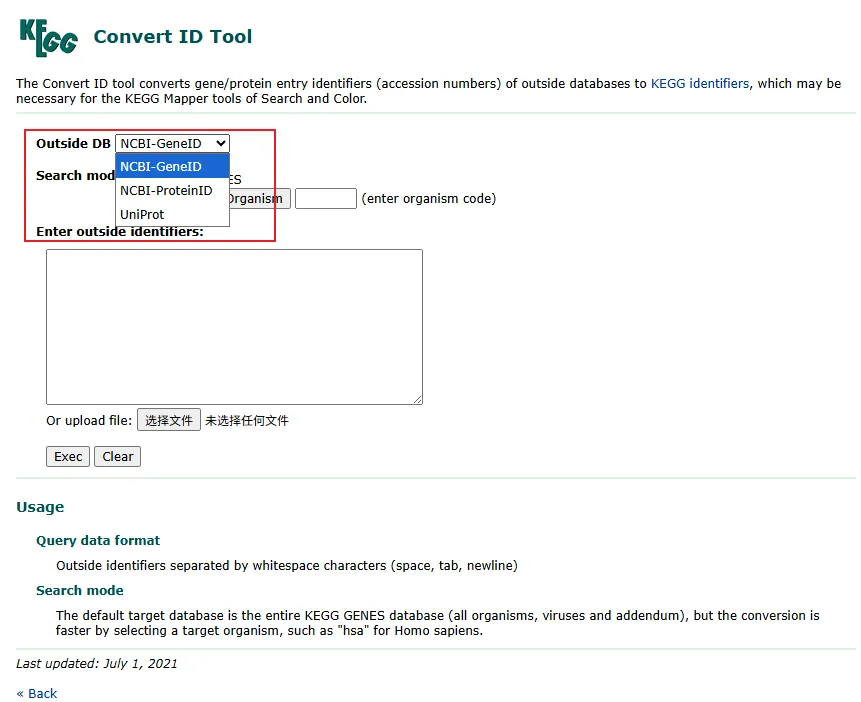Click the Outside DB label

73,144
